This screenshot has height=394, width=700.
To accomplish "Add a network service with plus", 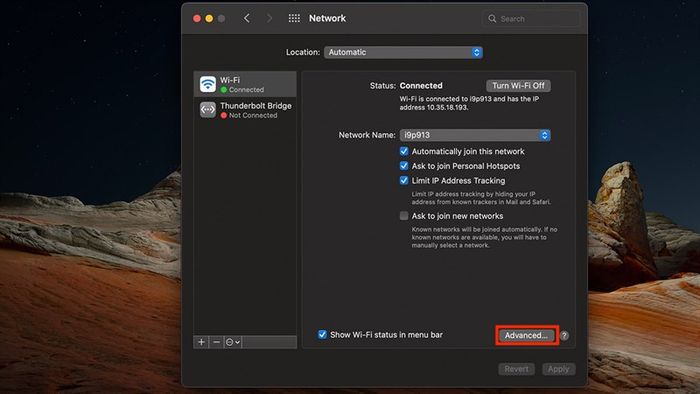I will coord(201,342).
